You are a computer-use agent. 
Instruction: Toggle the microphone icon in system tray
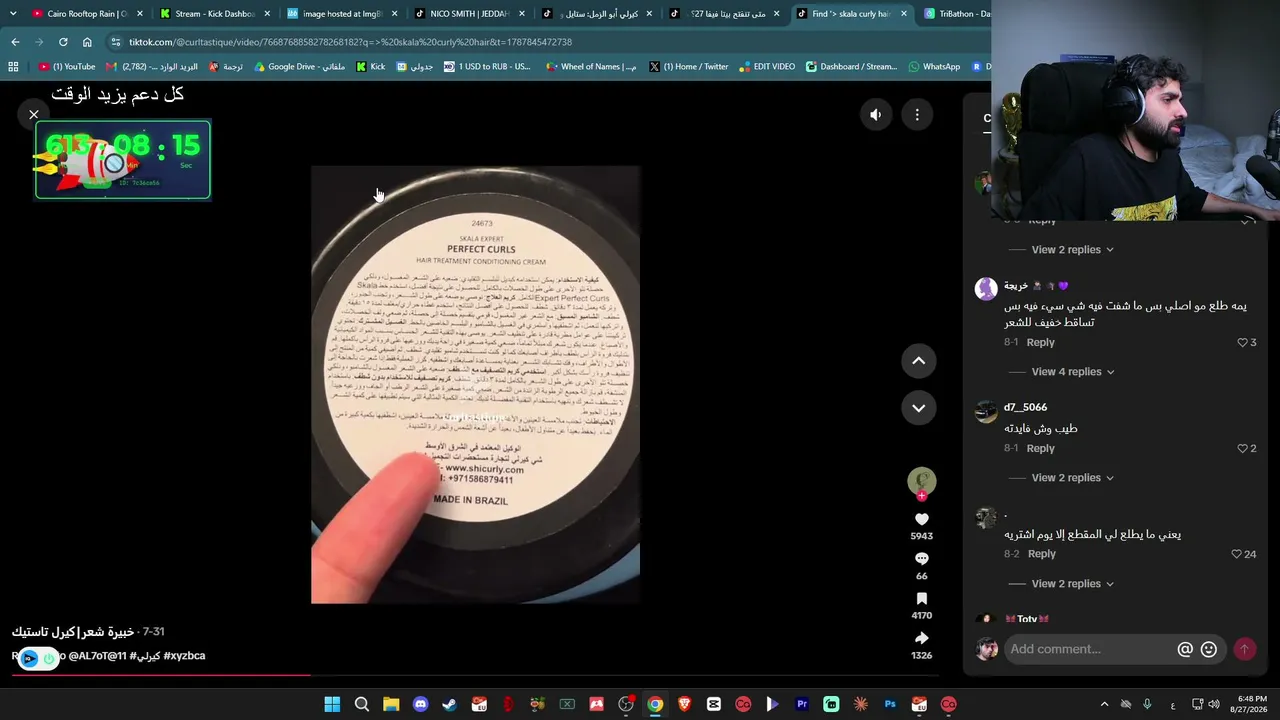pyautogui.click(x=1147, y=705)
